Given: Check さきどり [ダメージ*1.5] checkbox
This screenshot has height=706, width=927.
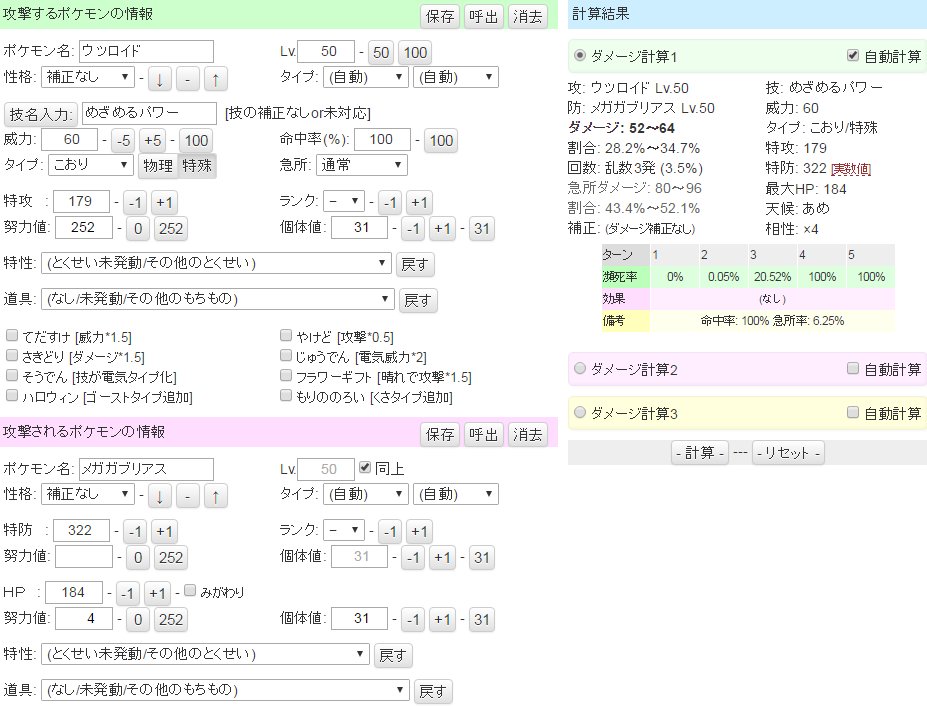Looking at the screenshot, I should pyautogui.click(x=12, y=355).
